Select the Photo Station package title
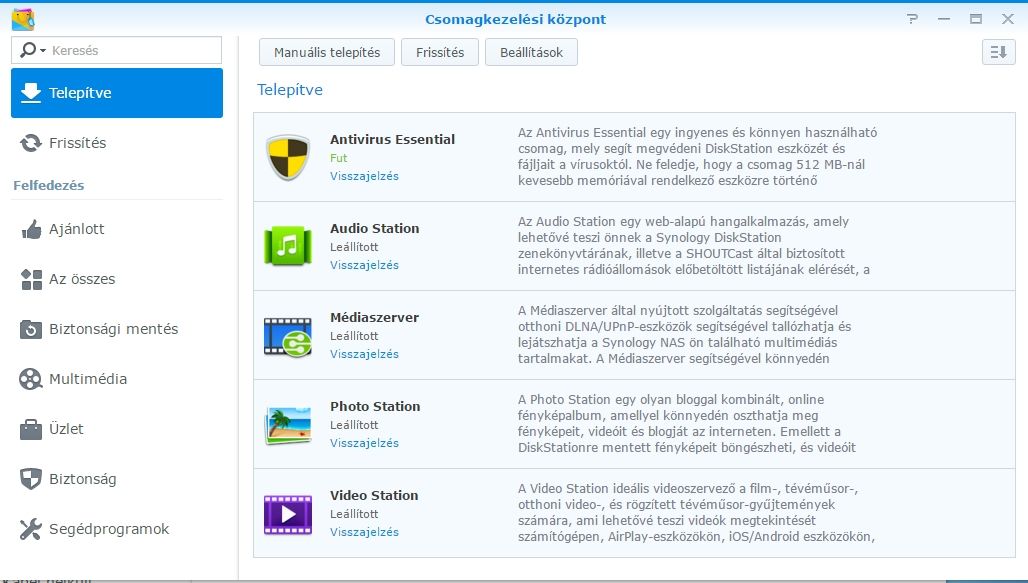This screenshot has height=583, width=1028. [x=375, y=407]
